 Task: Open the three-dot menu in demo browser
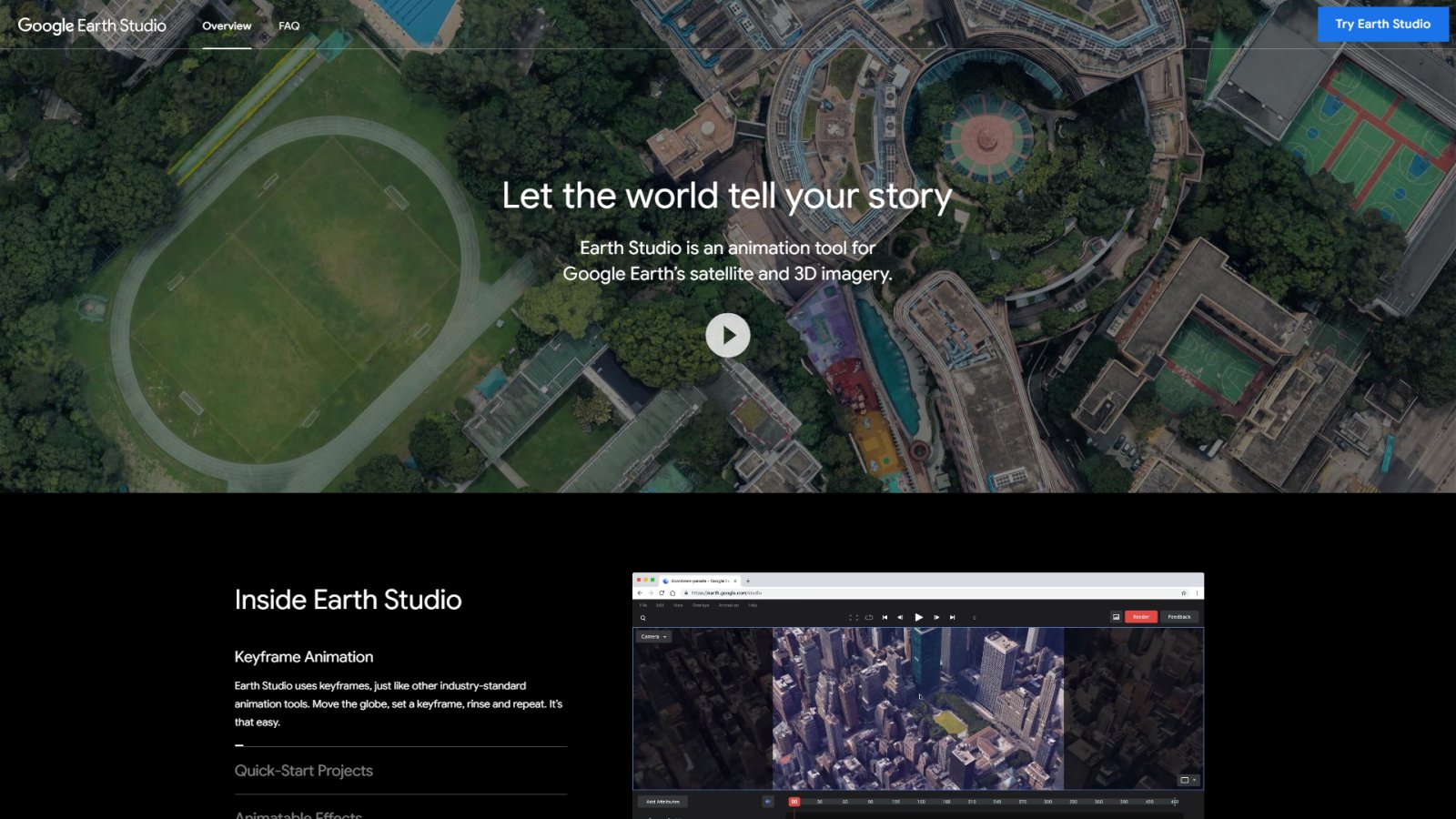click(x=1197, y=592)
